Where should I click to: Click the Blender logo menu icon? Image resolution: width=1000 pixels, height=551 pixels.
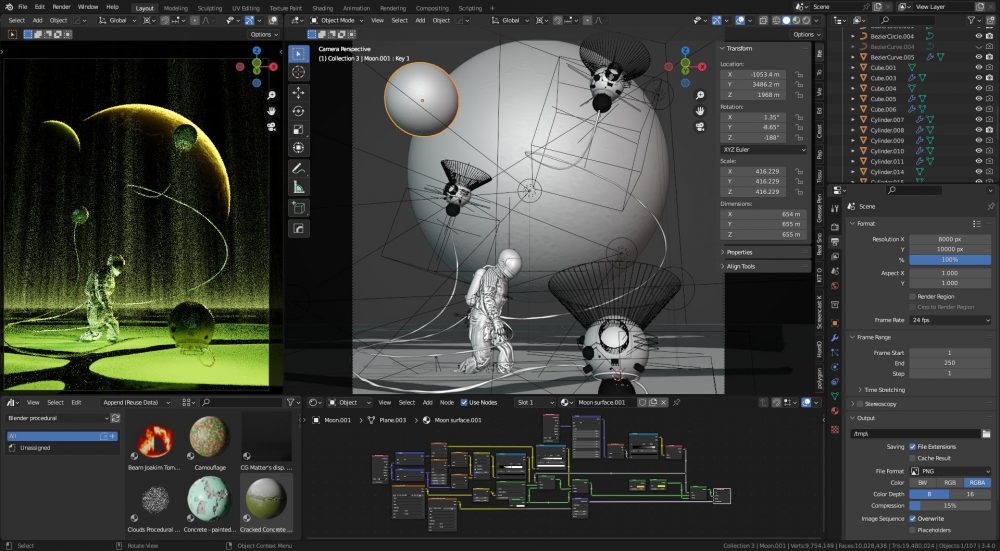pos(9,7)
